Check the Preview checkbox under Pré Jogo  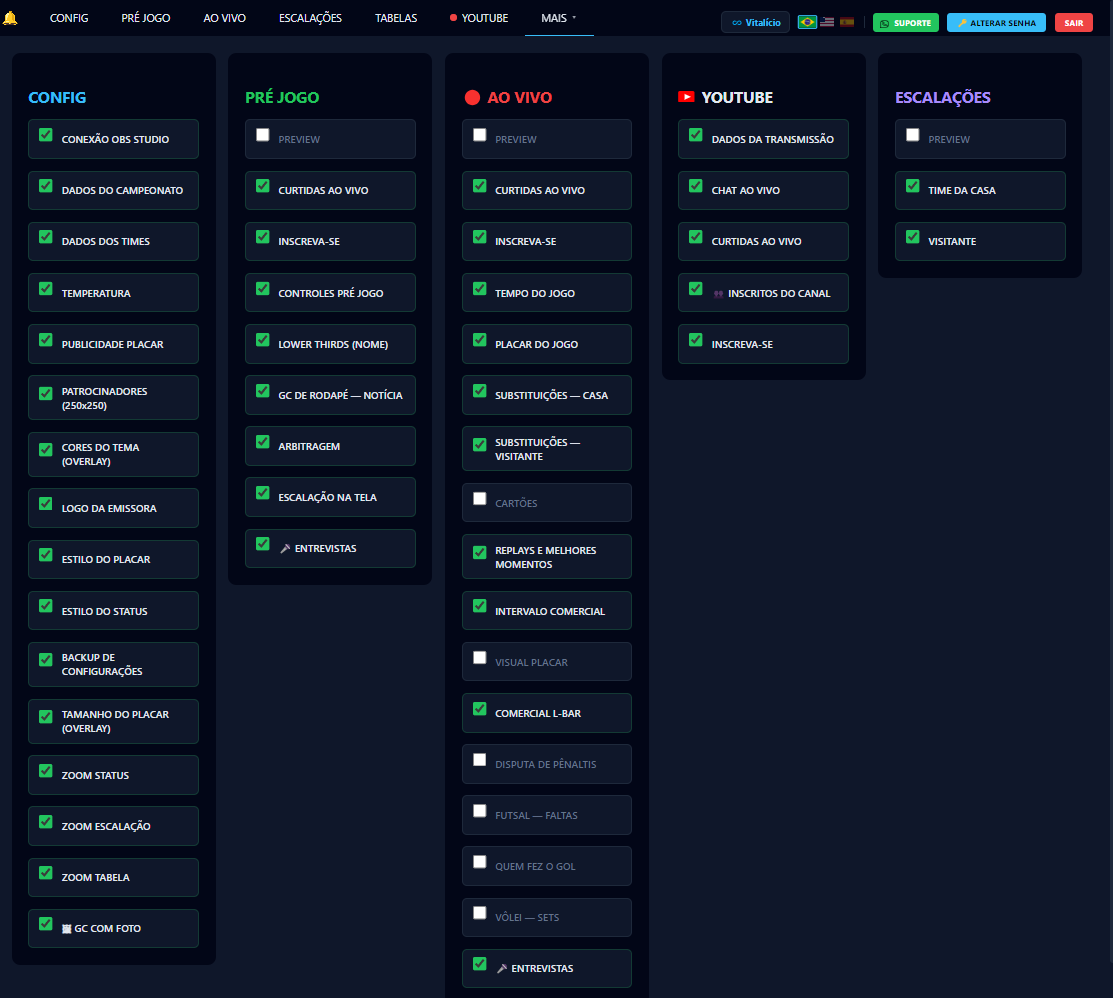click(263, 135)
